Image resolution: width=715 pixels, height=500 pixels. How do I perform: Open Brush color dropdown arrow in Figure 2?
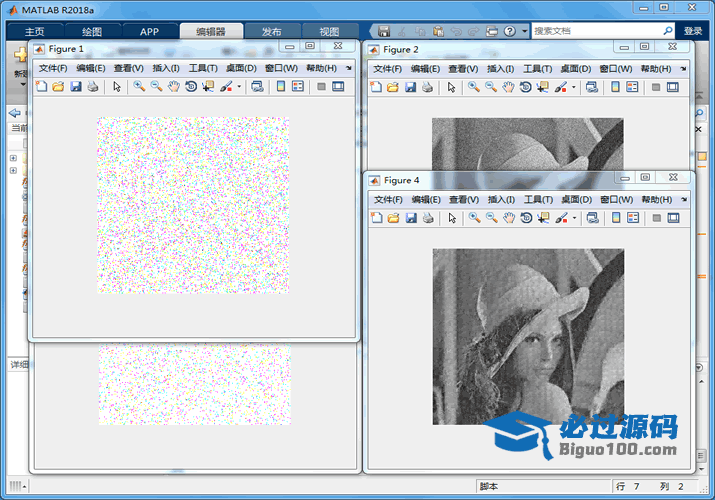pos(574,87)
